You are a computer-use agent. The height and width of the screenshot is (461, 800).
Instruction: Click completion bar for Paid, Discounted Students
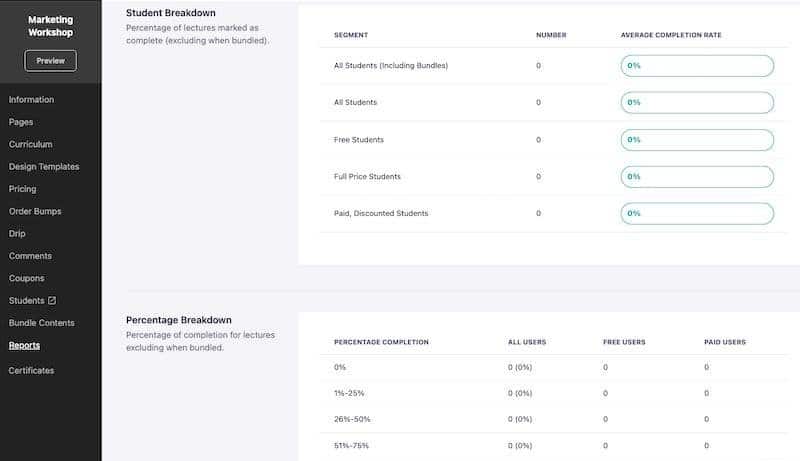[x=697, y=214]
